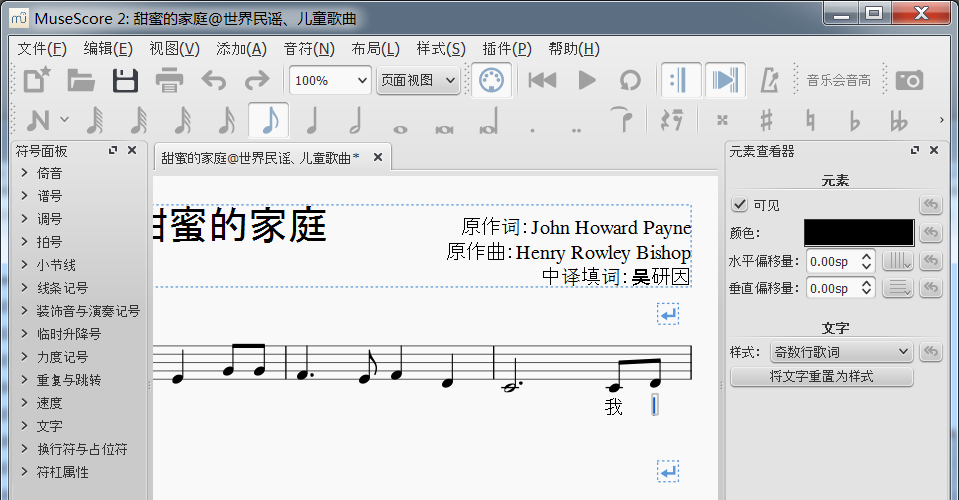Open the 页面视图 view mode dropdown

pyautogui.click(x=418, y=80)
